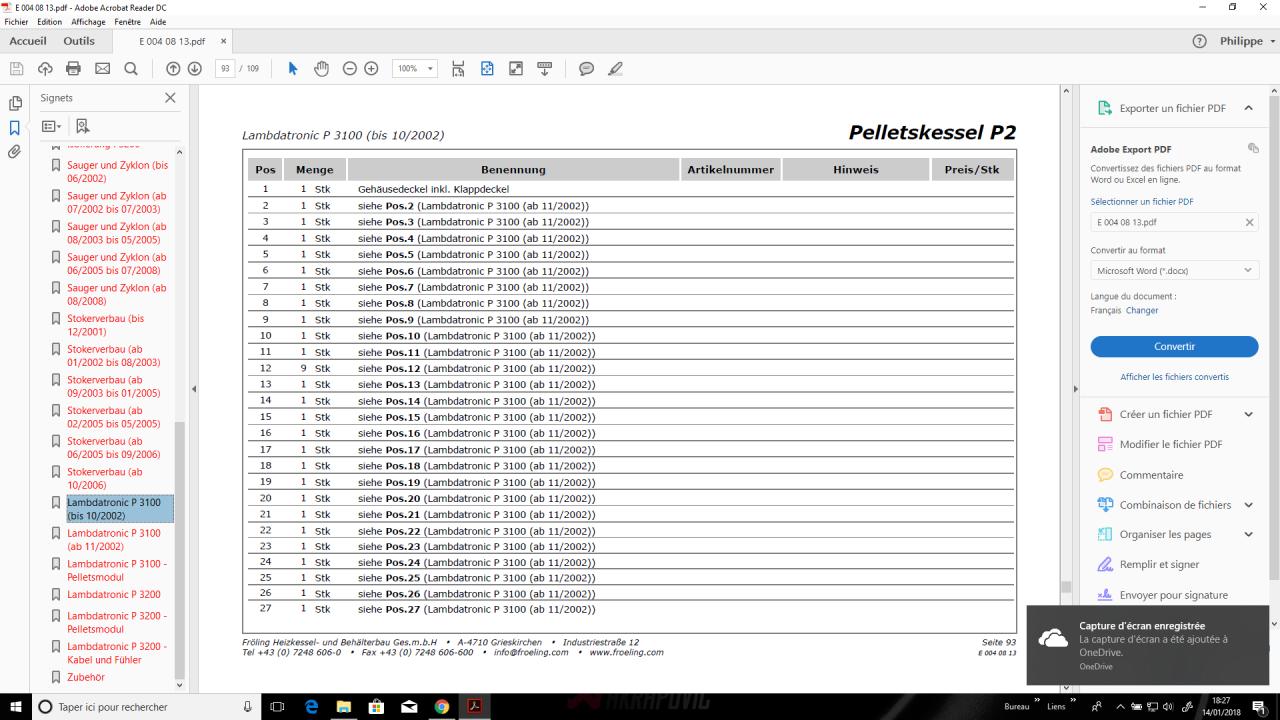Open attachments paperclip panel
Screen dimensions: 1280x720
point(15,152)
